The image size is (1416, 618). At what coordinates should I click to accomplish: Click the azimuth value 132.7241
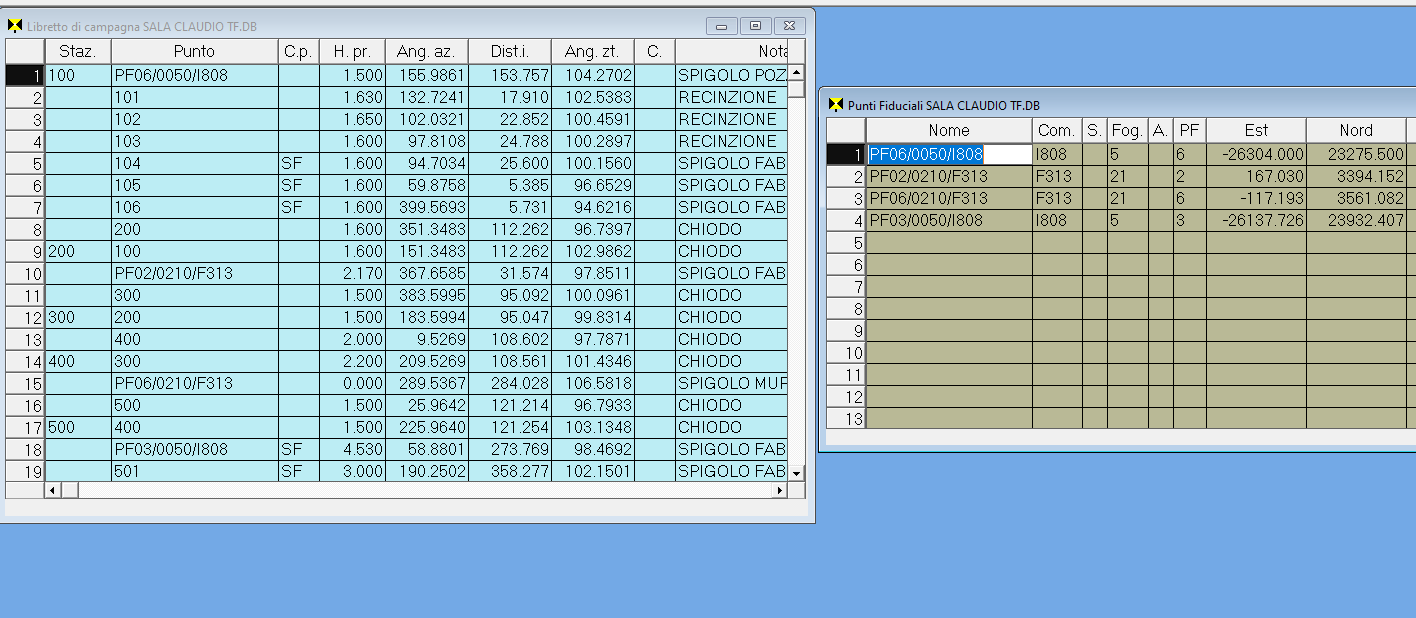coord(426,97)
